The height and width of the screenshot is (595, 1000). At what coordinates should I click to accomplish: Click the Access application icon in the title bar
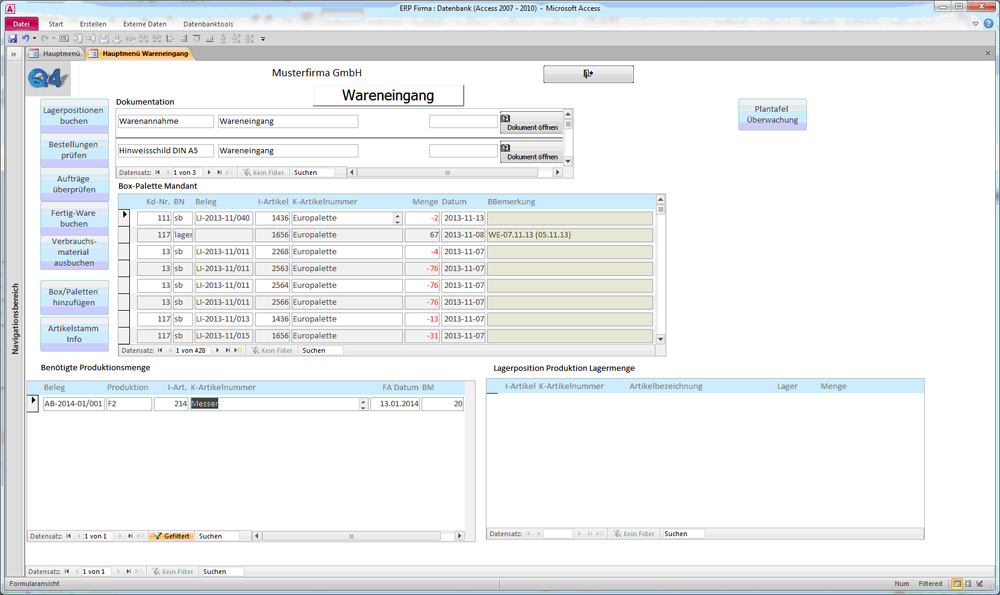(10, 8)
